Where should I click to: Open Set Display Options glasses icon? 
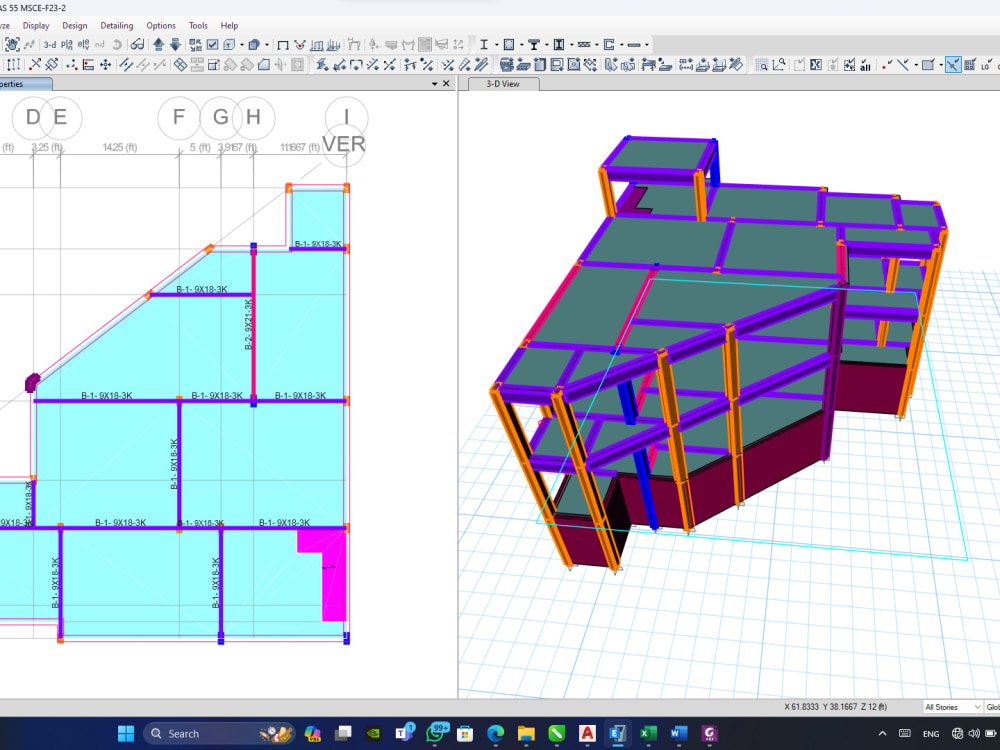136,44
